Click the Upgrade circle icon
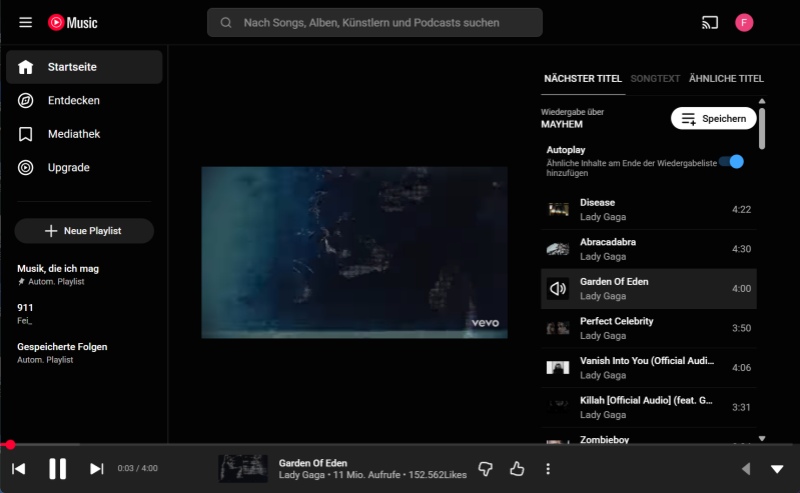 26,167
